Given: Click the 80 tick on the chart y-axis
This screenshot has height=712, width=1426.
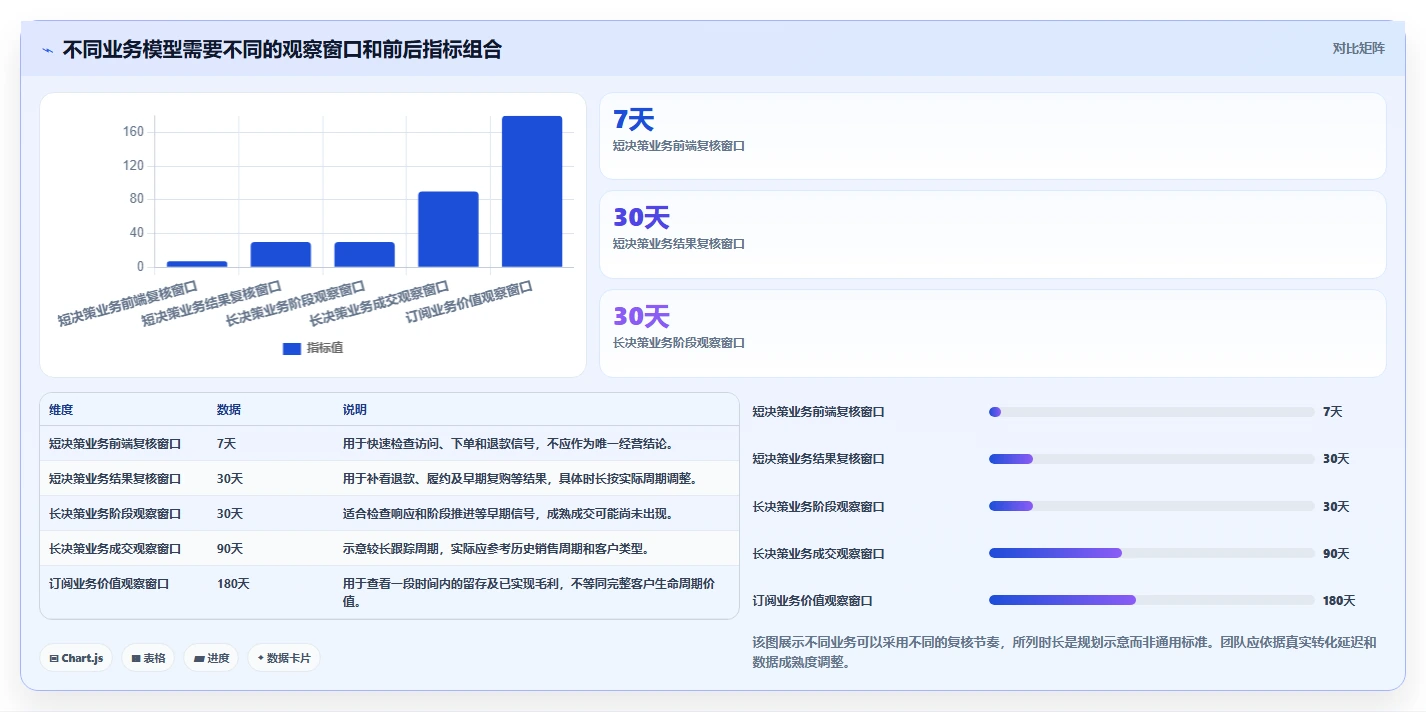Looking at the screenshot, I should 137,199.
